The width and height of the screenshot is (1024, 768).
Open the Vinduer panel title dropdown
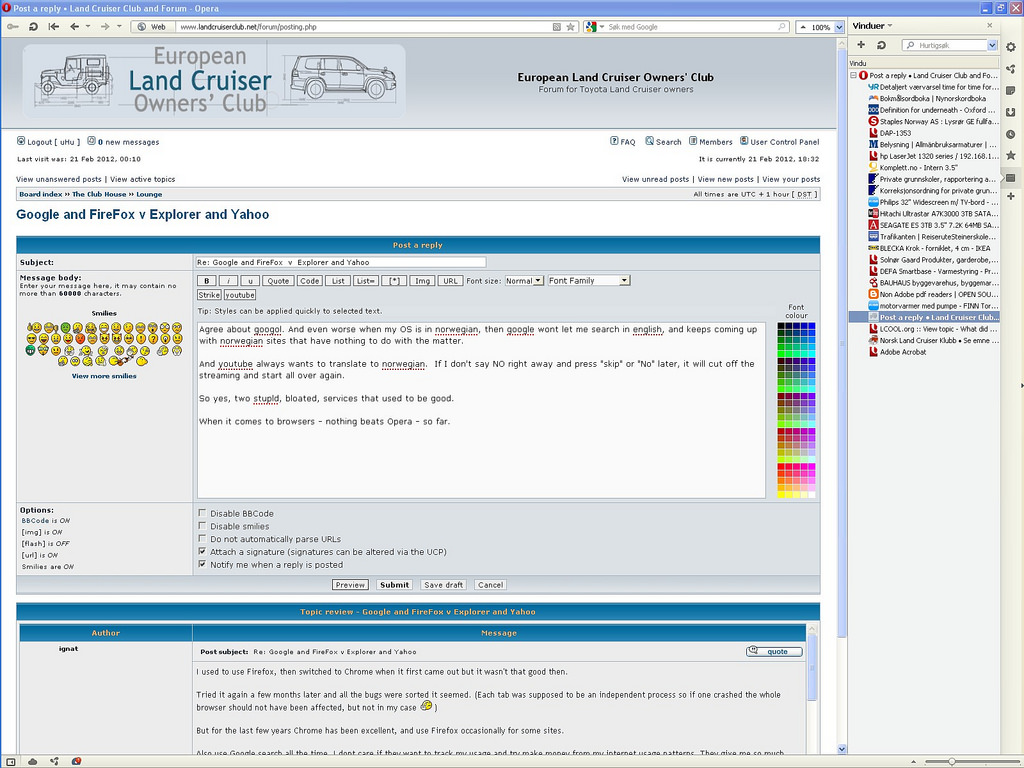[889, 26]
